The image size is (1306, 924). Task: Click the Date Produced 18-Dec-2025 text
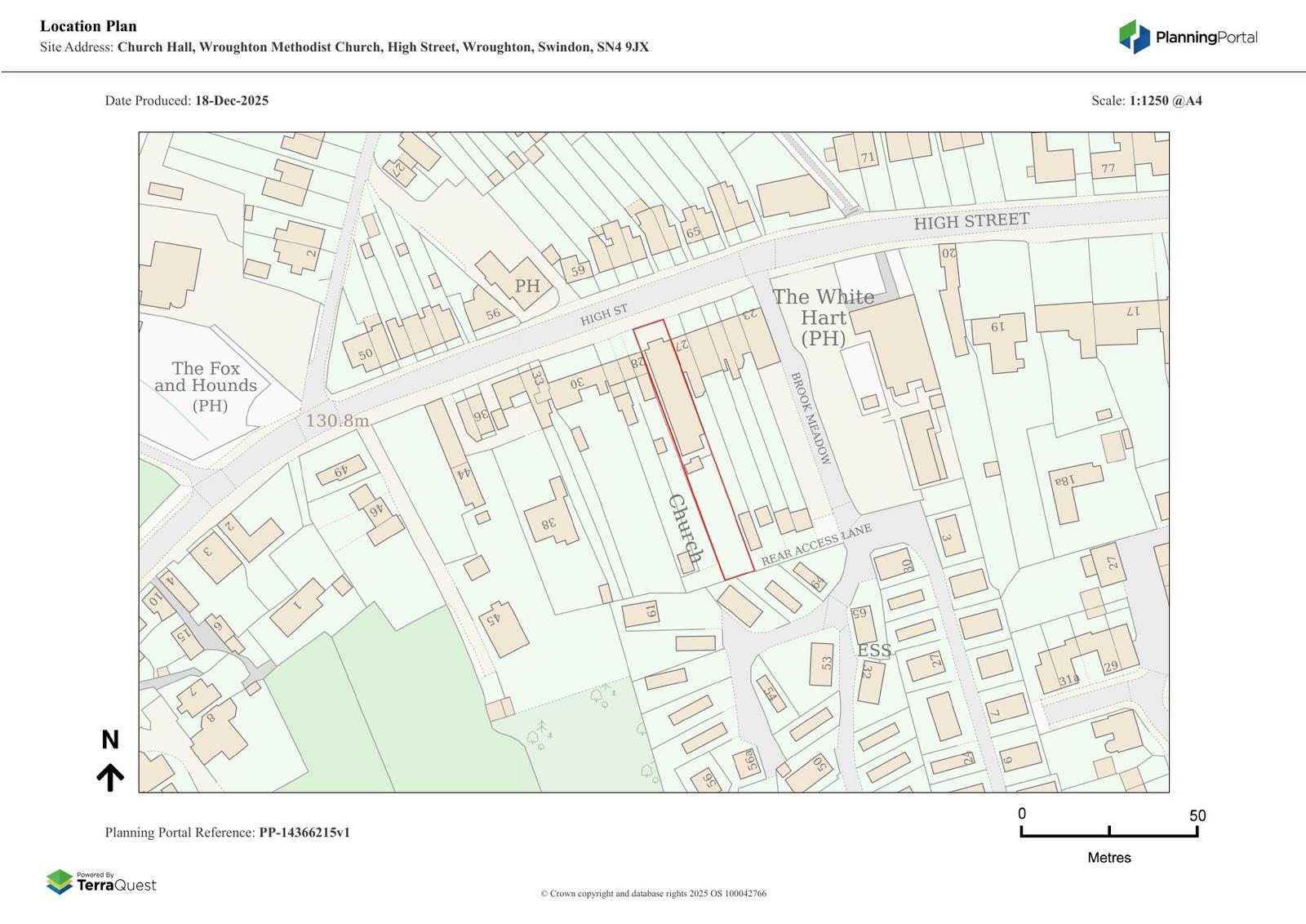click(186, 100)
